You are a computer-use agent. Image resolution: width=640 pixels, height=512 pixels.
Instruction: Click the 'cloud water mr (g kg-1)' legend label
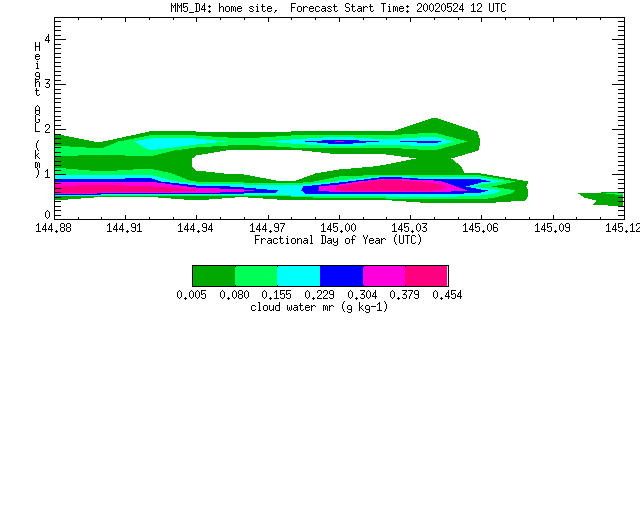[319, 307]
